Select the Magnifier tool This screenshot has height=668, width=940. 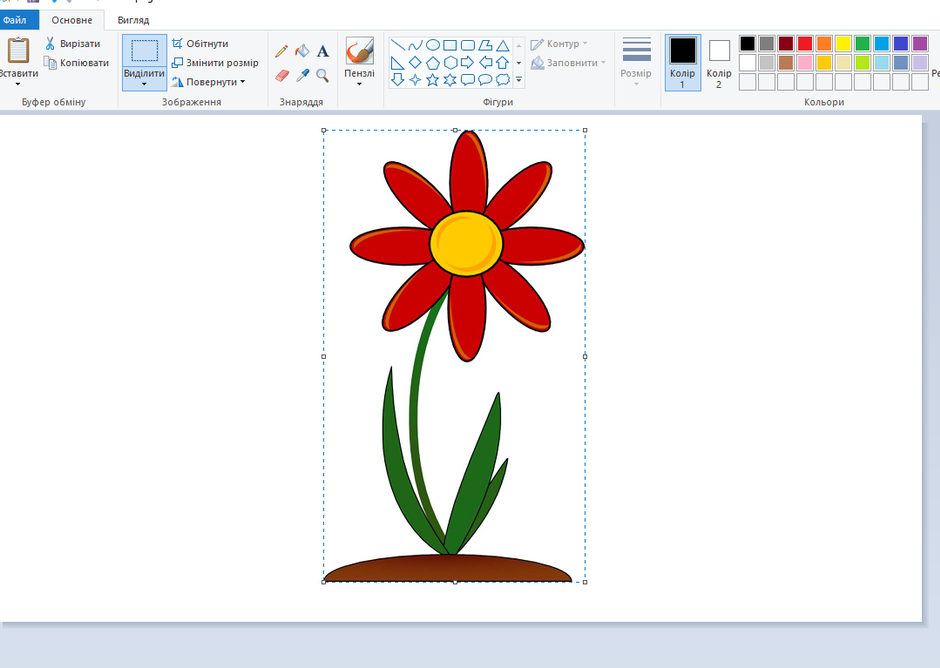tap(323, 76)
